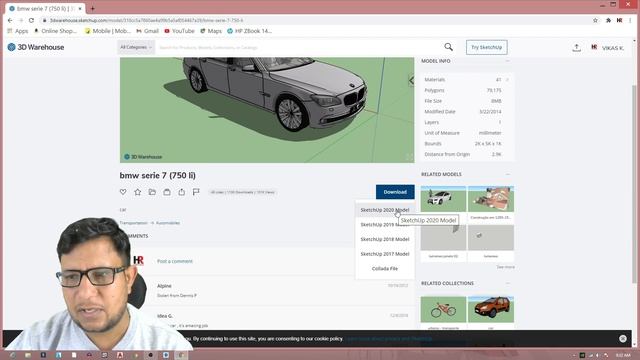Click the browser reload button
The width and height of the screenshot is (640, 360).
click(x=31, y=20)
